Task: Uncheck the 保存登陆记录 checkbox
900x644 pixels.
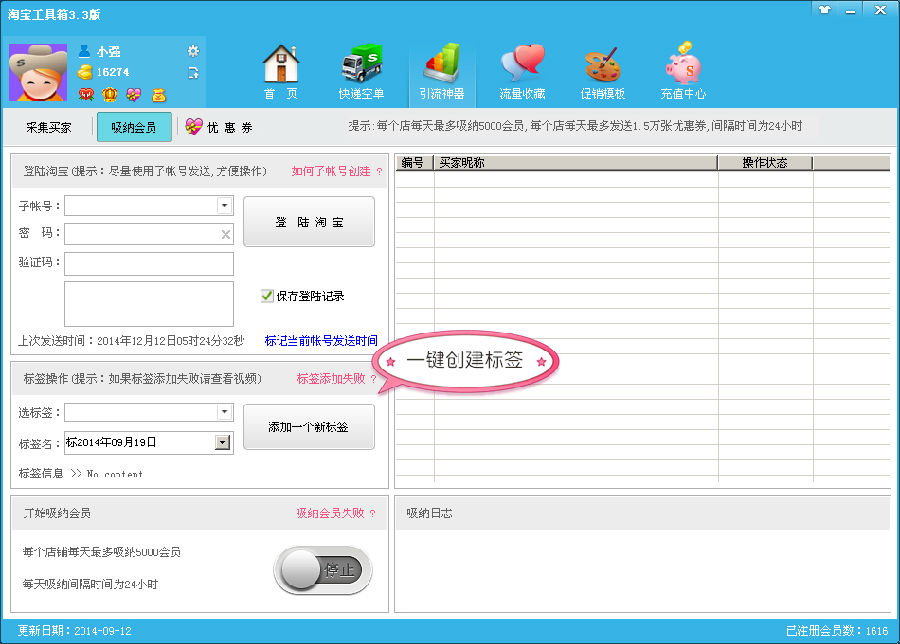Action: pyautogui.click(x=267, y=296)
